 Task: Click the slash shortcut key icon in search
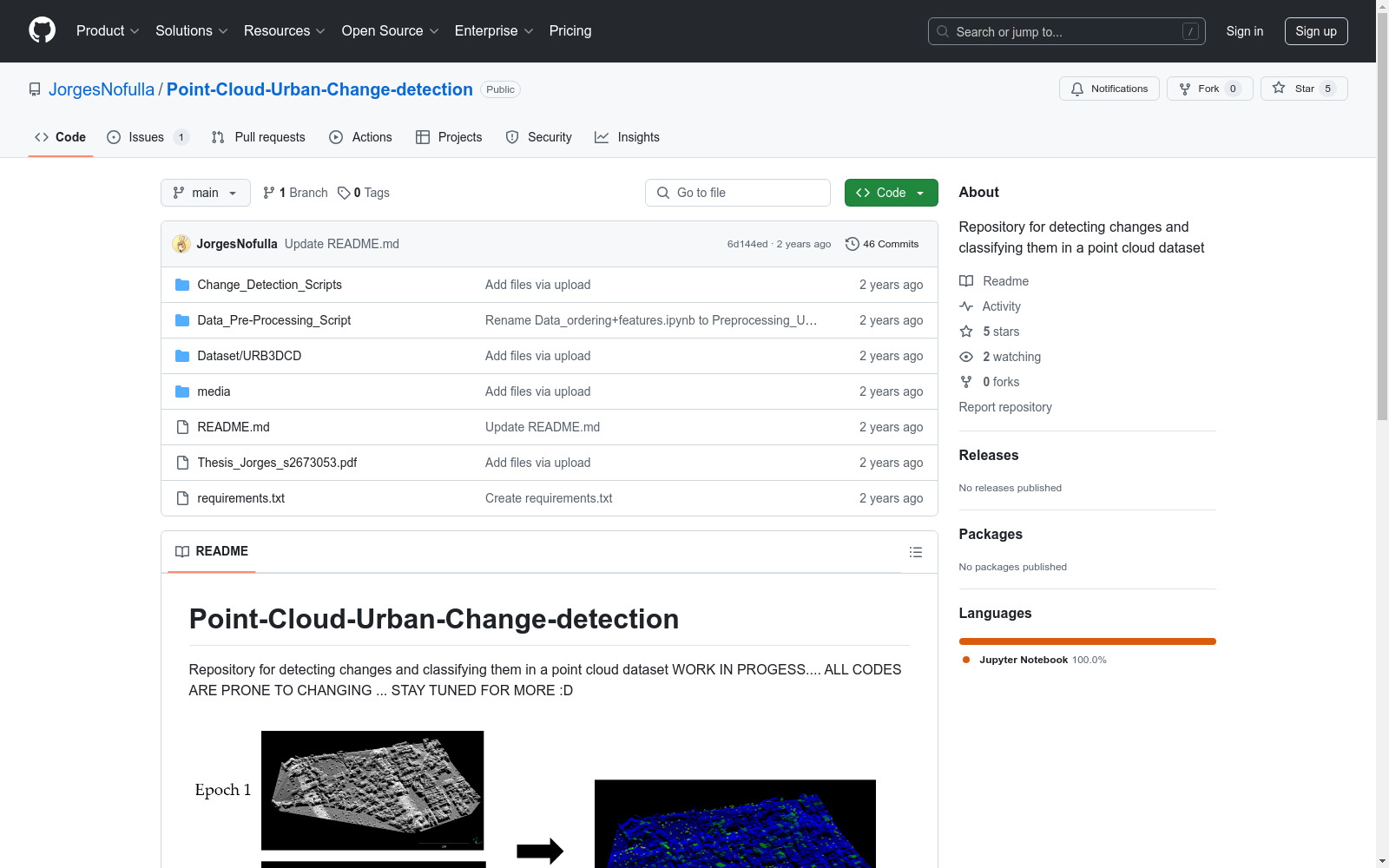(x=1190, y=31)
